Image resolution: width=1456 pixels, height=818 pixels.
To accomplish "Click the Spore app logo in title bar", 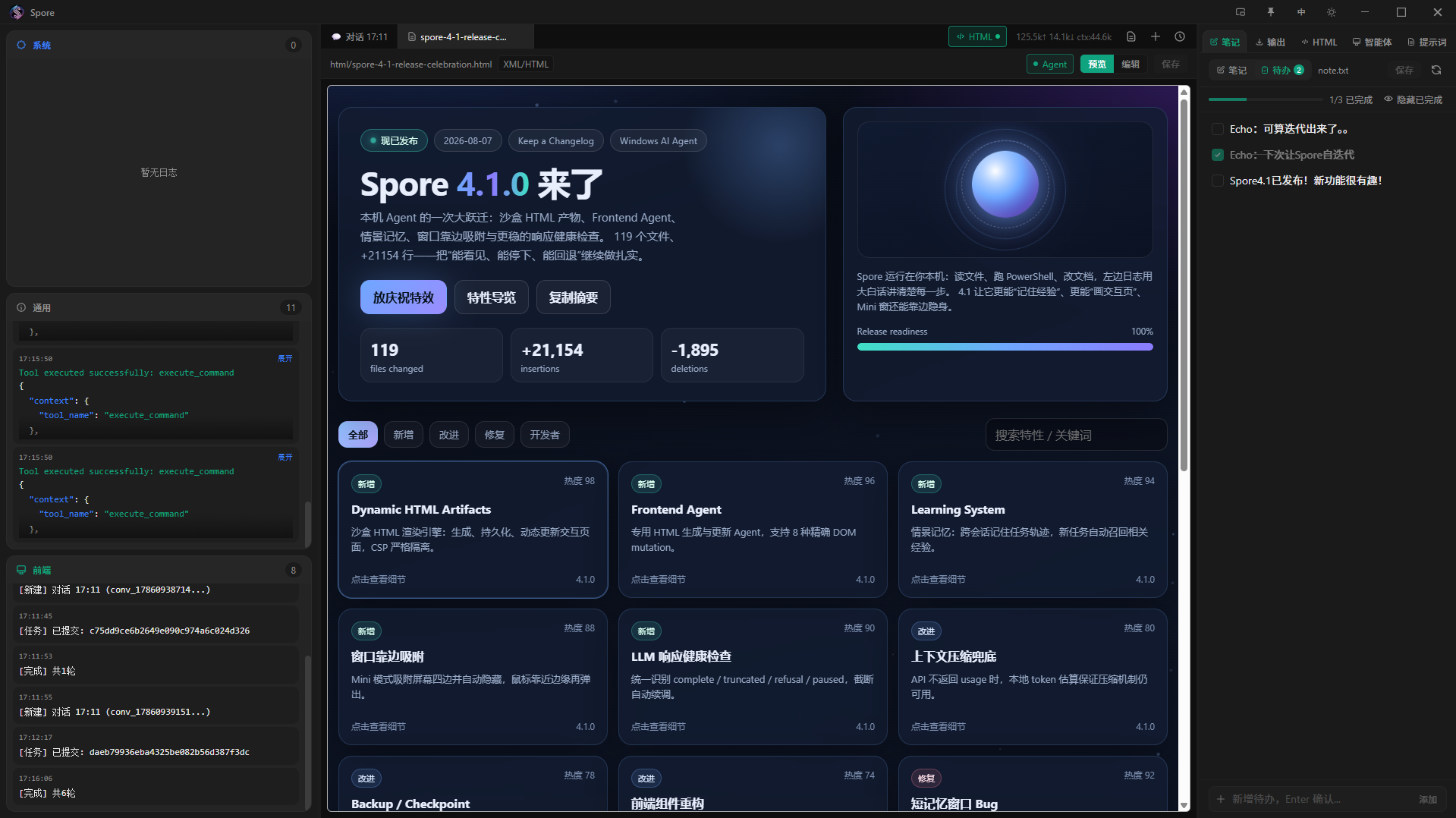I will pos(17,12).
